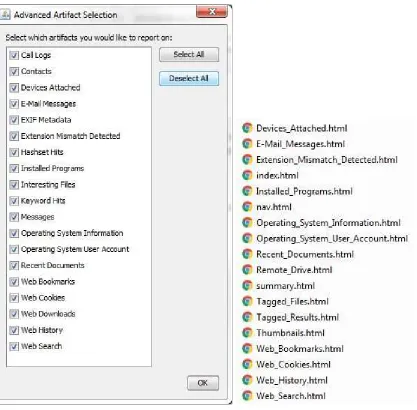Image resolution: width=417 pixels, height=410 pixels.
Task: Select the index.html file icon
Action: [247, 175]
